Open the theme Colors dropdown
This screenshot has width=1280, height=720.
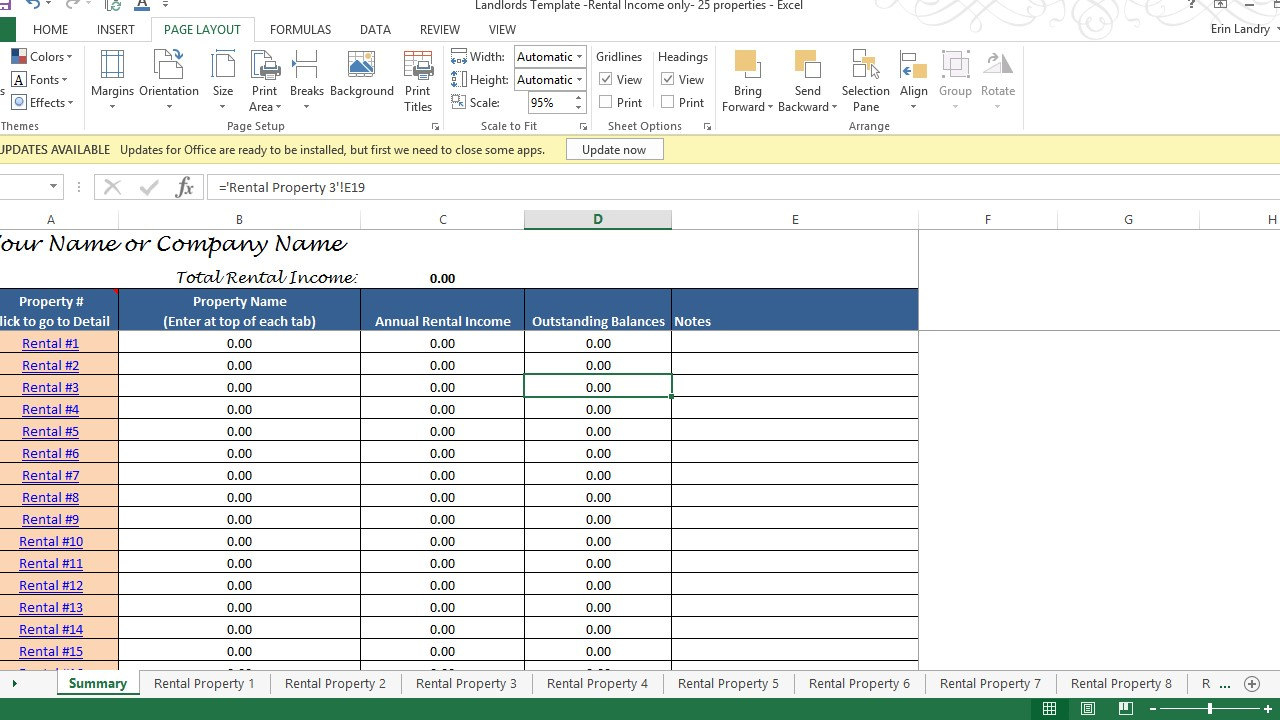click(40, 57)
